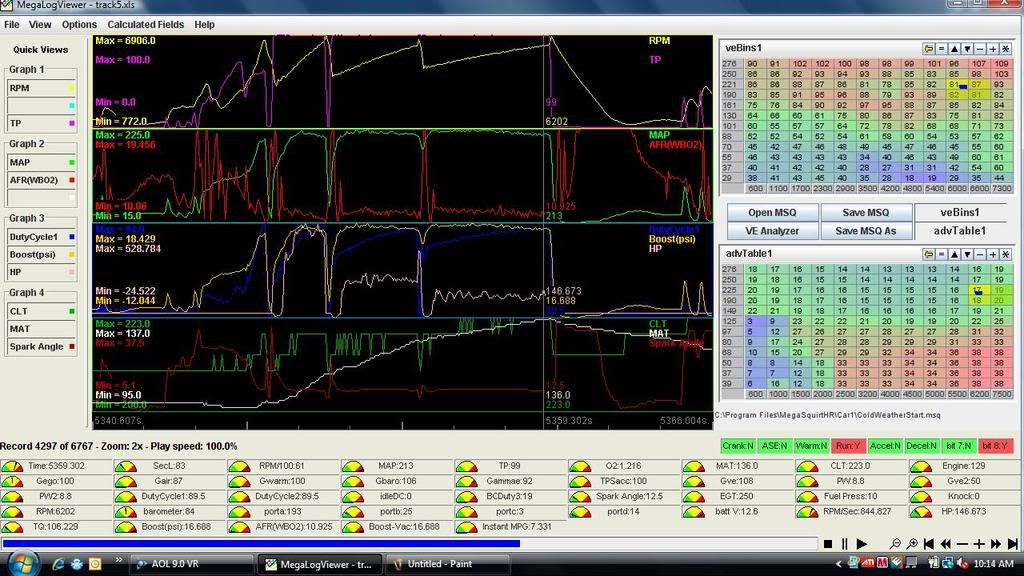Open AOL 9.0 VR from the taskbar
The width and height of the screenshot is (1024, 576).
pos(193,564)
